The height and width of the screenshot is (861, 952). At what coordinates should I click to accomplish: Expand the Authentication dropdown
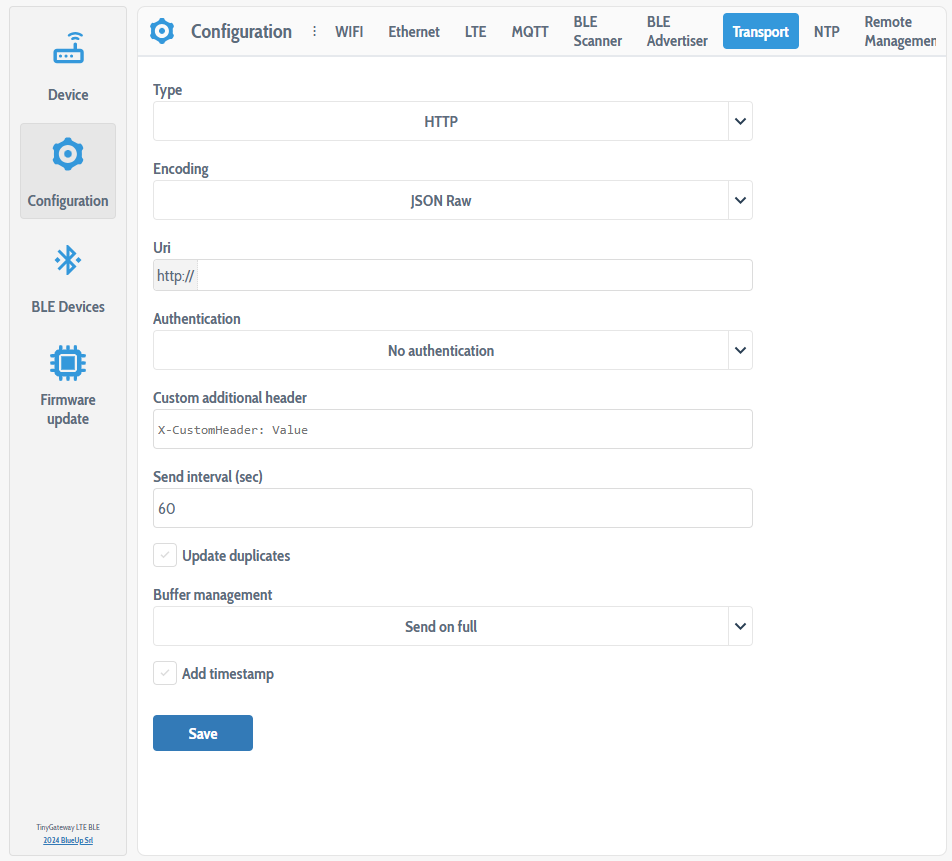point(452,350)
